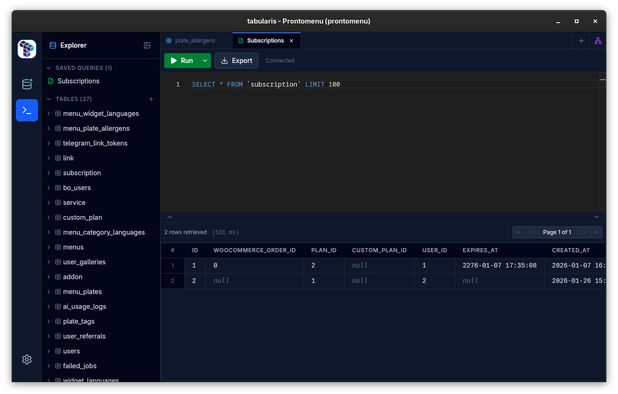618x394 pixels.
Task: Export the query results
Action: tap(236, 61)
